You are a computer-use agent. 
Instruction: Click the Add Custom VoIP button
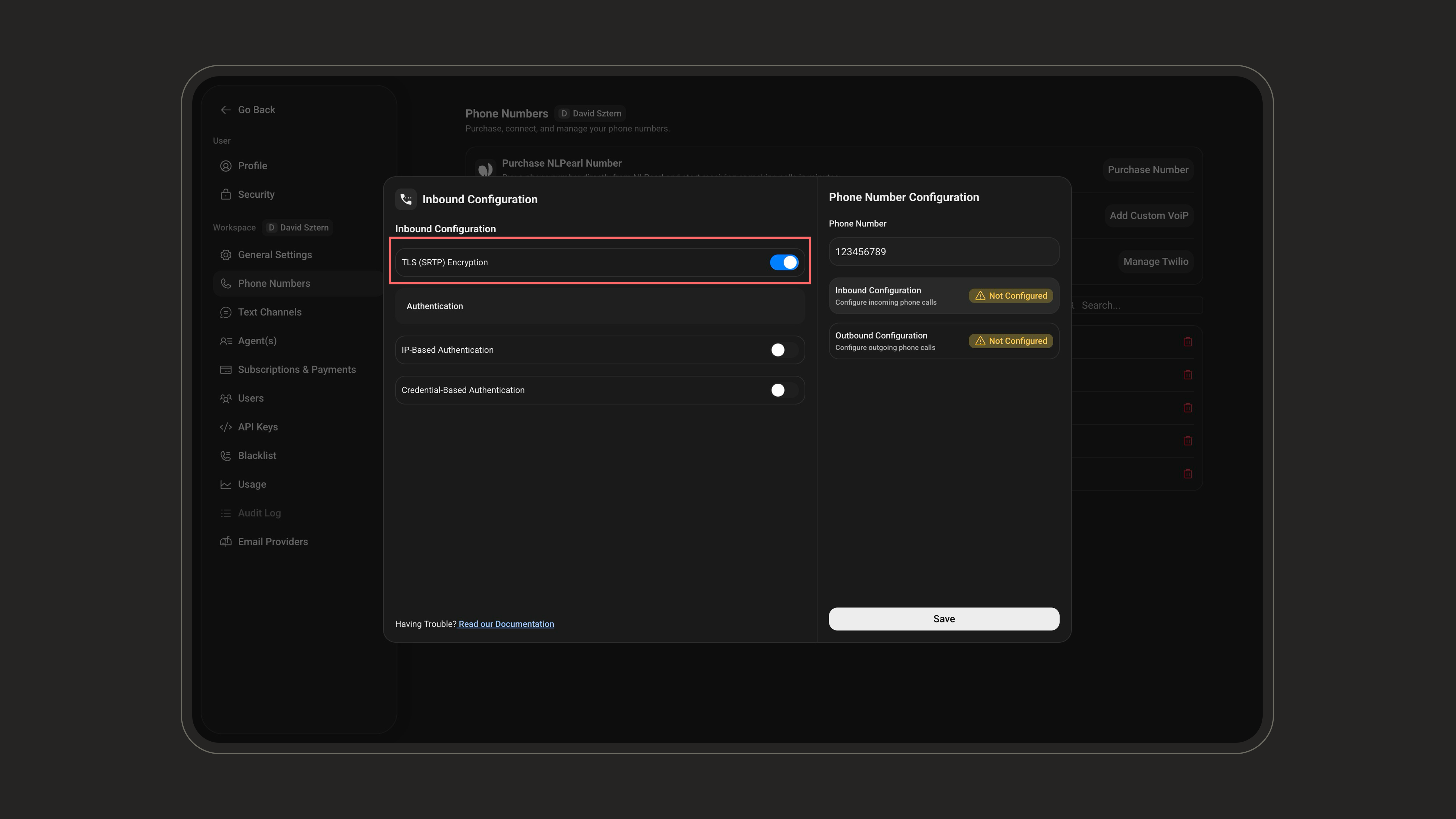[x=1149, y=215]
